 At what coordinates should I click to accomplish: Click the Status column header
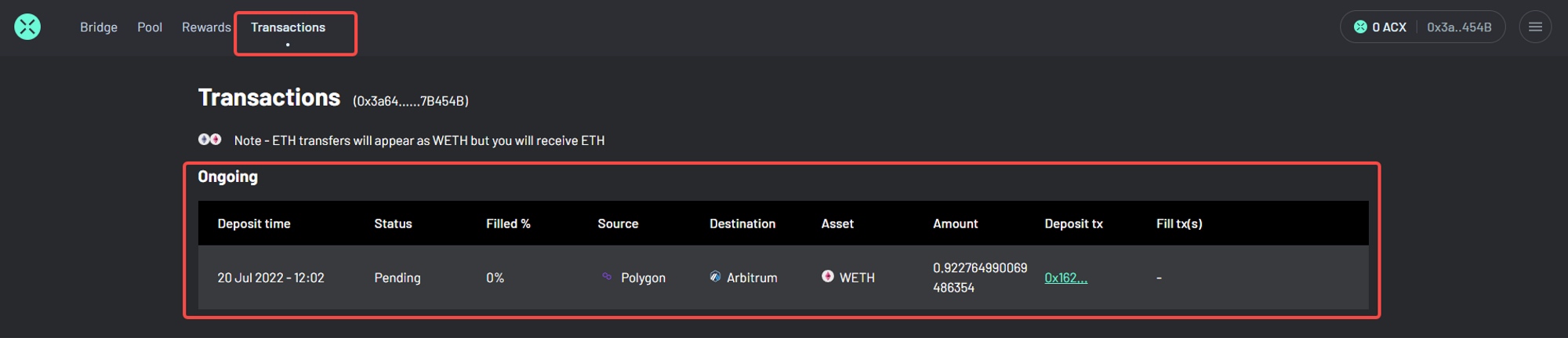(393, 224)
